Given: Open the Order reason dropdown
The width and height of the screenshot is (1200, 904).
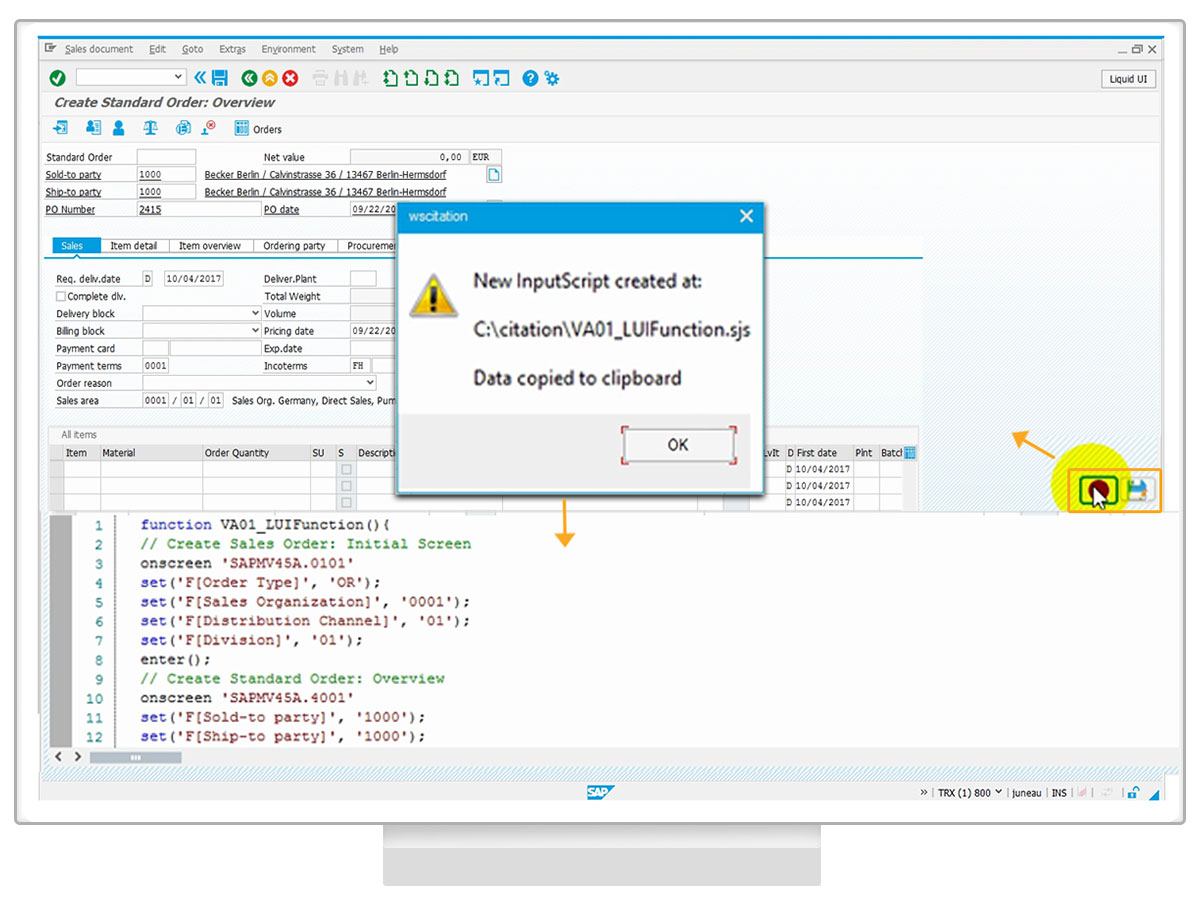Looking at the screenshot, I should pos(369,383).
